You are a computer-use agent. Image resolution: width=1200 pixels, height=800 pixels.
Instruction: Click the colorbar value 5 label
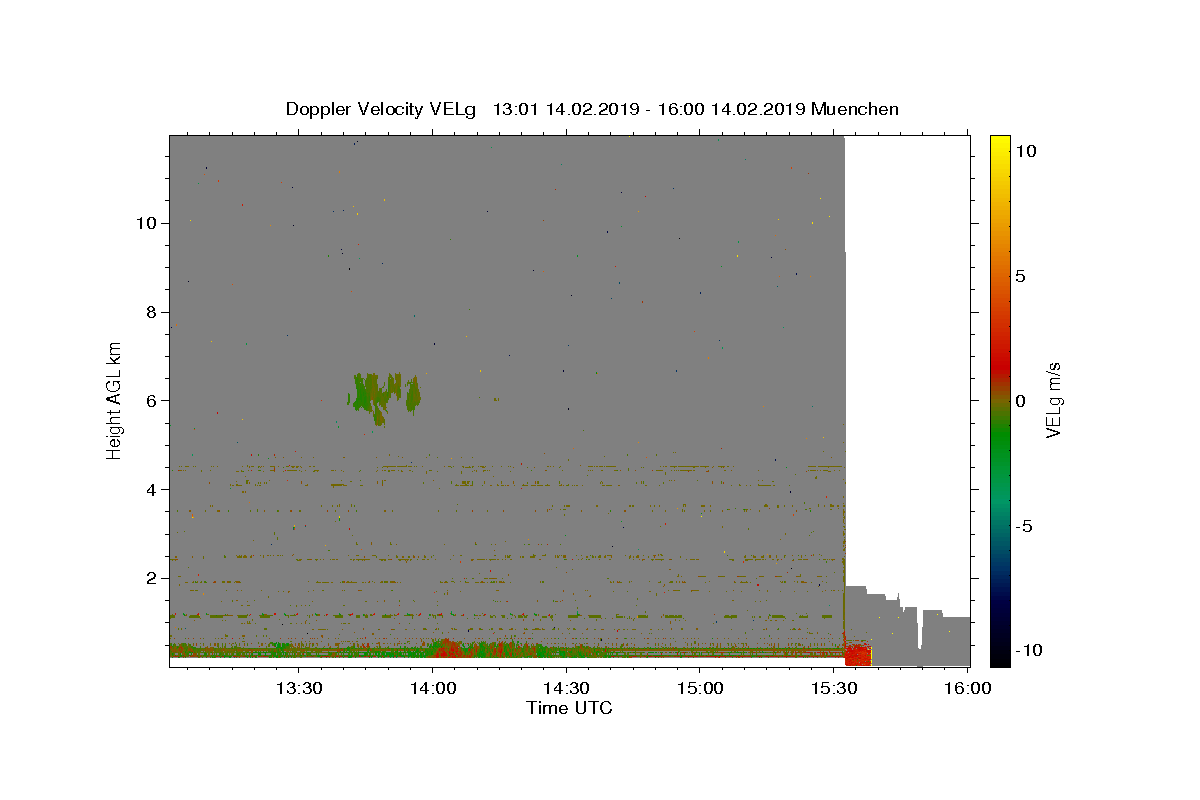1020,275
